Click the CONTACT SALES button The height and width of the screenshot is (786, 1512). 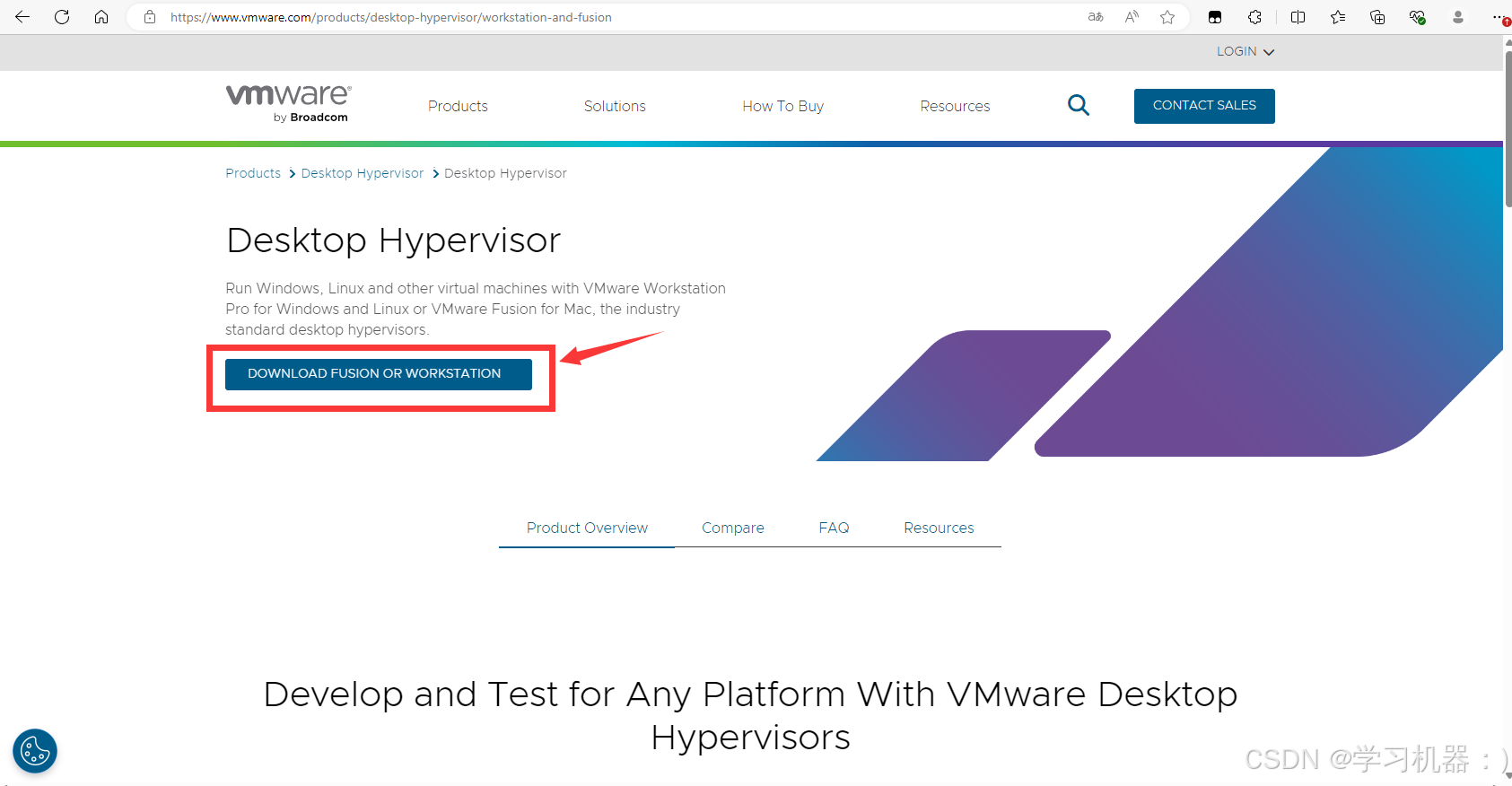pyautogui.click(x=1204, y=106)
